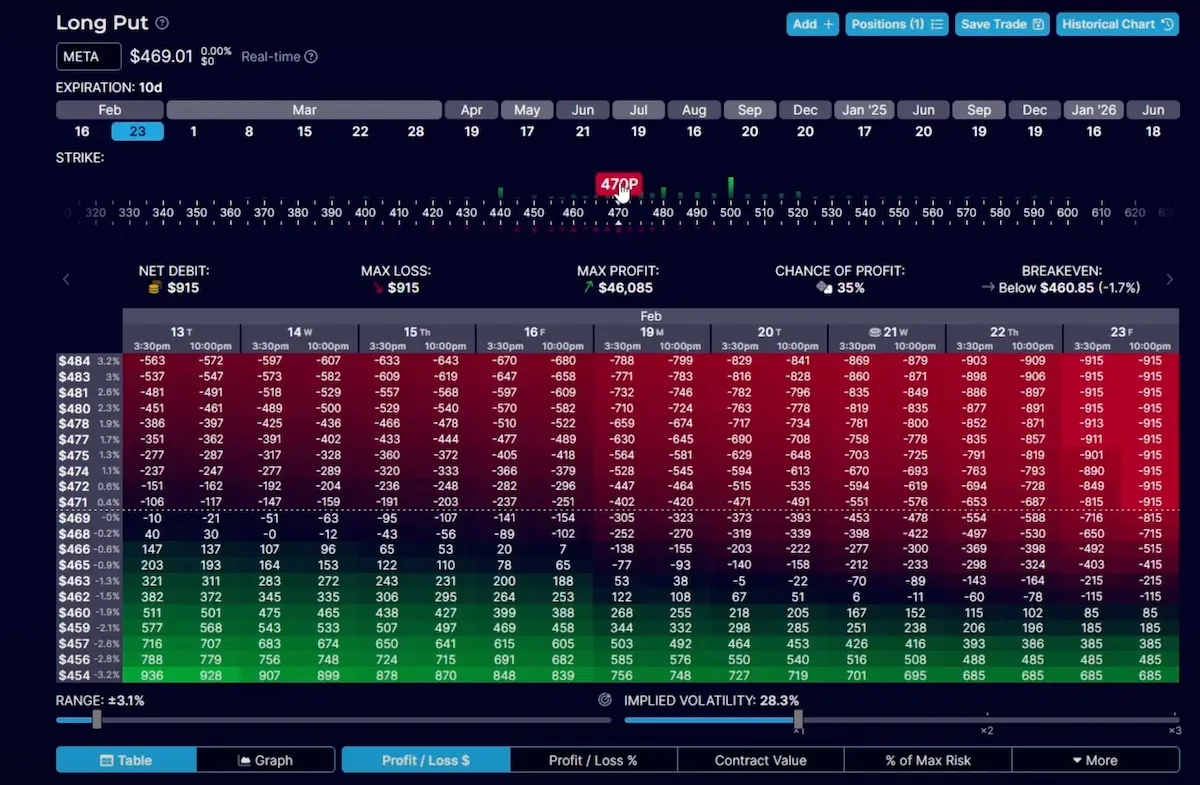Click the Real-time info question mark icon
1200x785 pixels.
click(x=311, y=57)
